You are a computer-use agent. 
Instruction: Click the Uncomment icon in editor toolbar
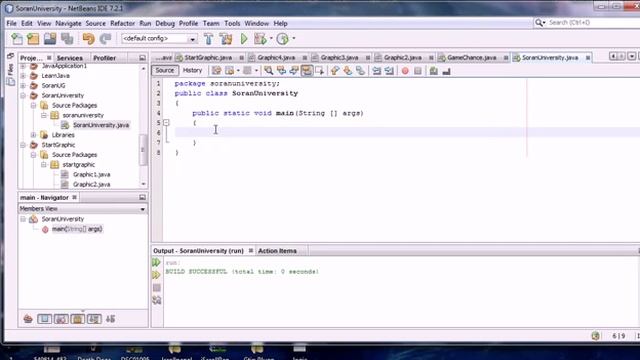tap(446, 71)
